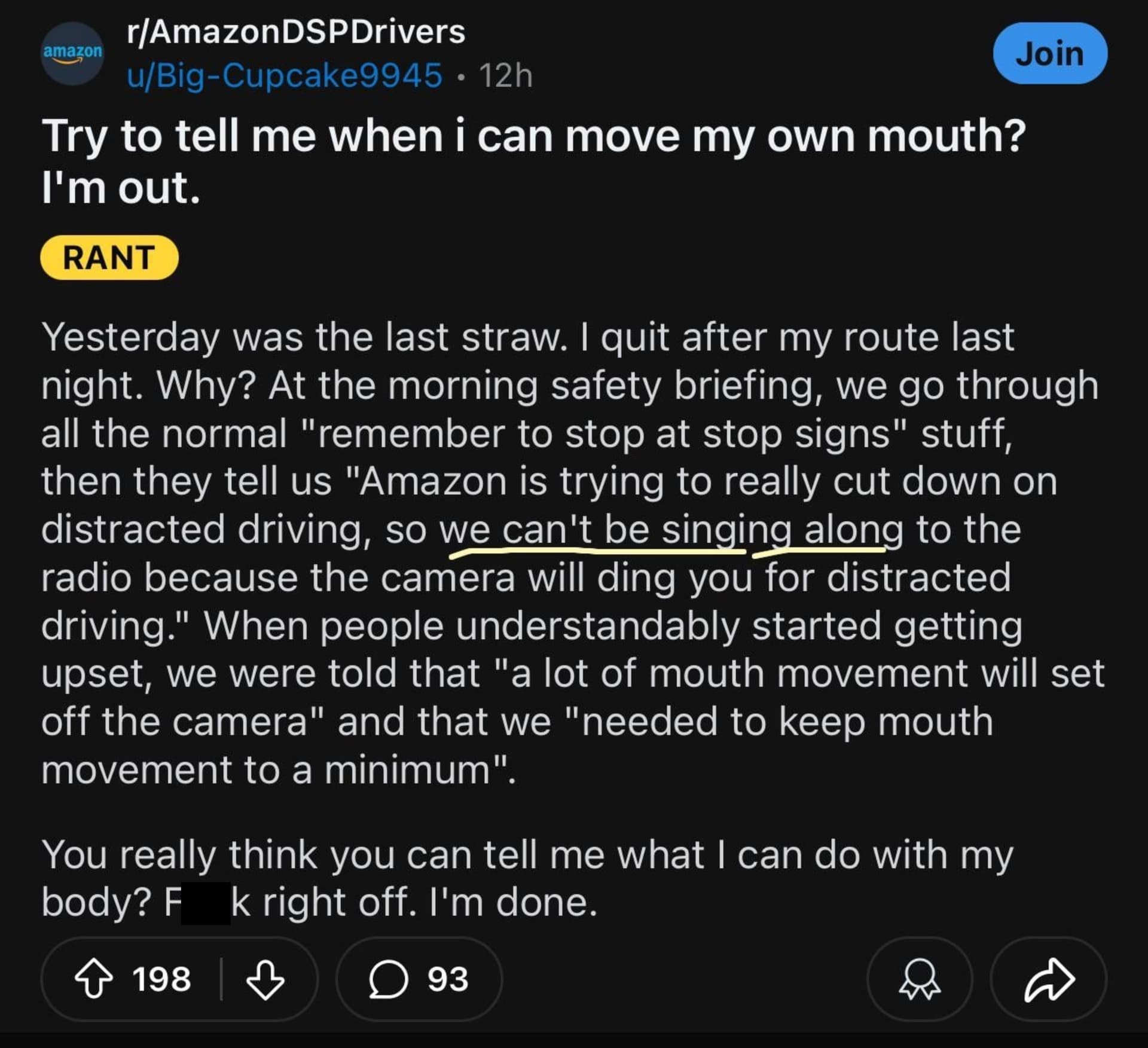
Task: Filter posts by the RANT flair
Action: [109, 258]
